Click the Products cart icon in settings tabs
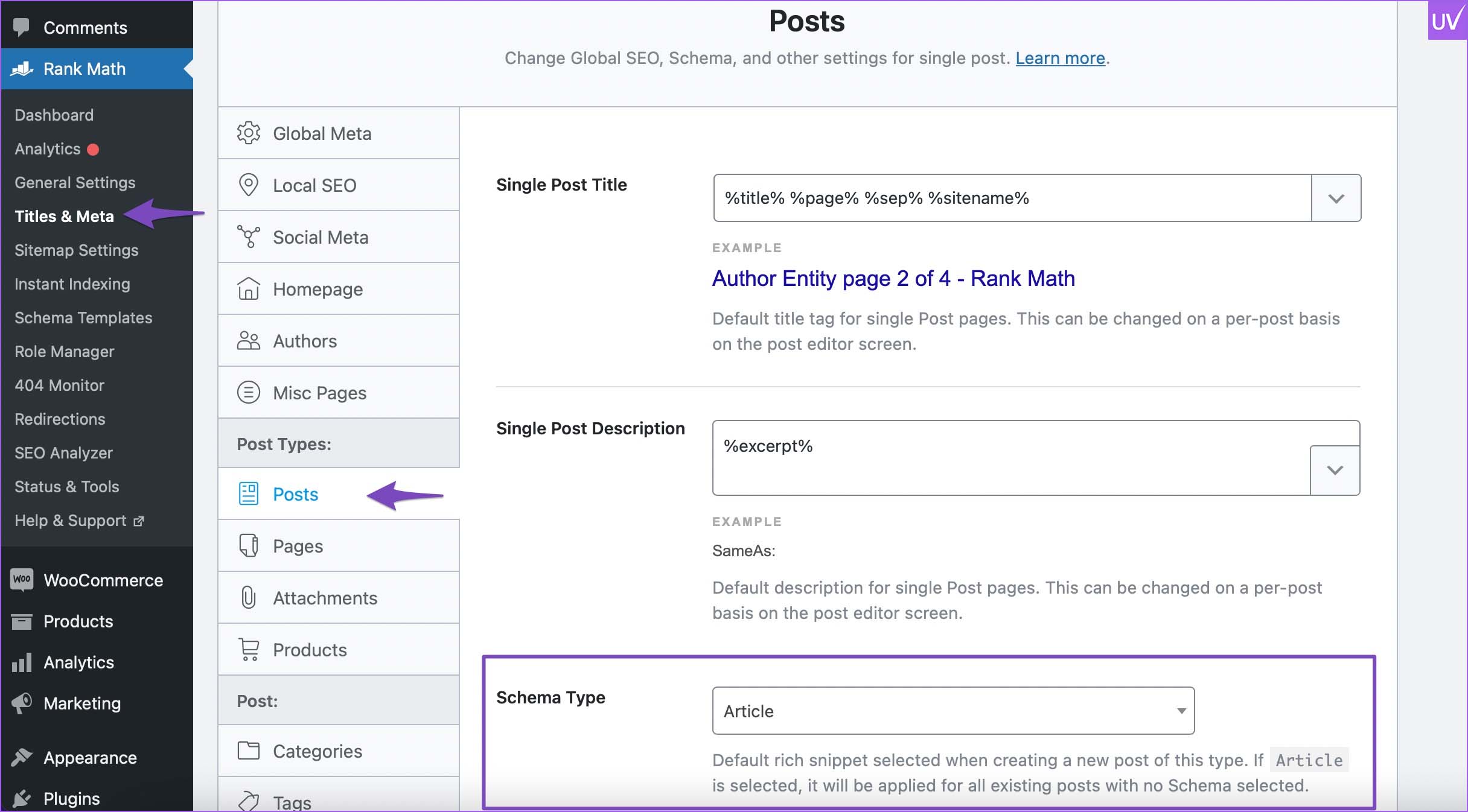The image size is (1468, 812). 248,650
